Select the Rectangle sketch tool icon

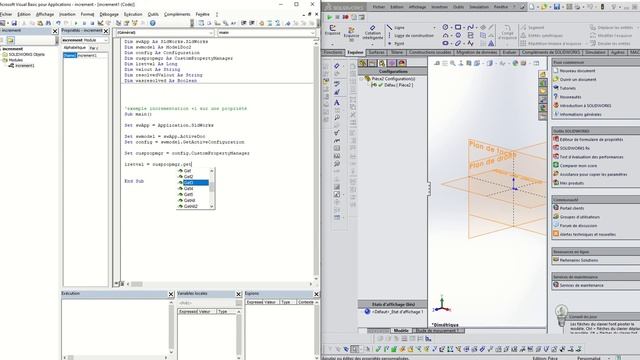tap(458, 27)
